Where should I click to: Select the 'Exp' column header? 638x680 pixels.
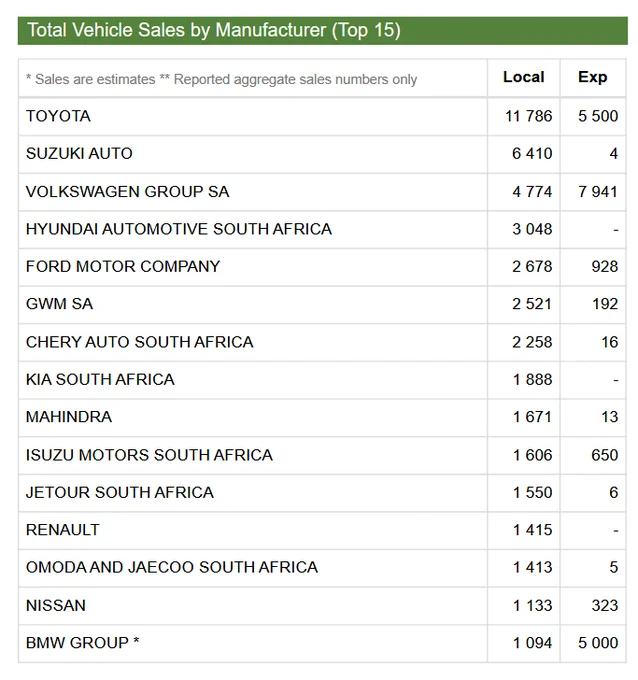pos(592,77)
